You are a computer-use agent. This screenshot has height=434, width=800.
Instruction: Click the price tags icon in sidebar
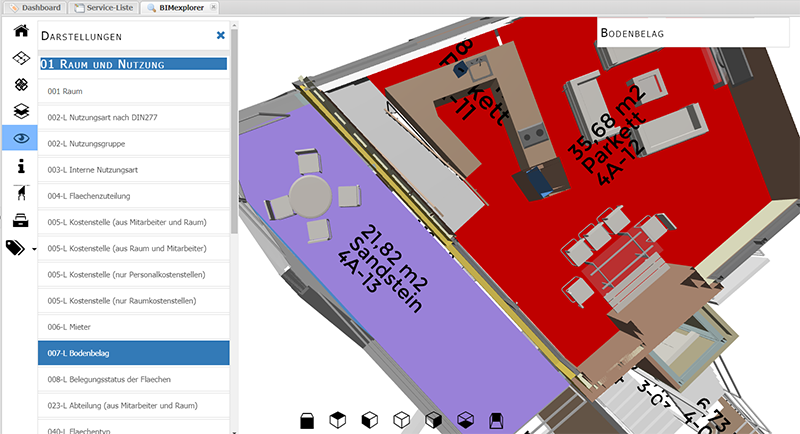tap(15, 247)
